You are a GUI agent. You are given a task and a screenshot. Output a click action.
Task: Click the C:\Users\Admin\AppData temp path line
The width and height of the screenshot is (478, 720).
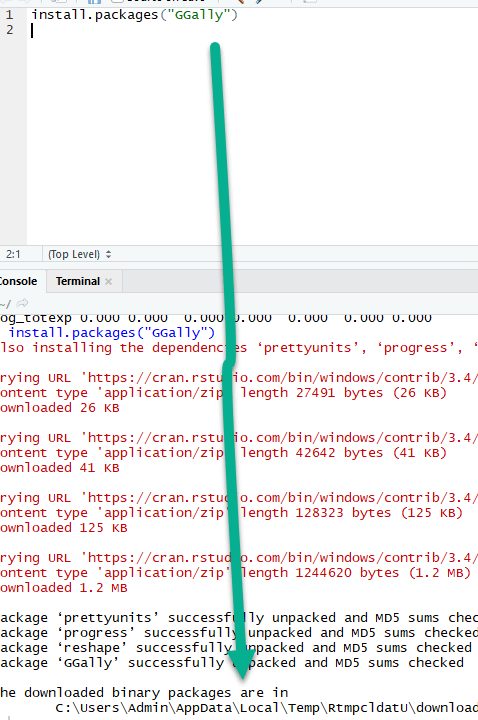(x=266, y=708)
